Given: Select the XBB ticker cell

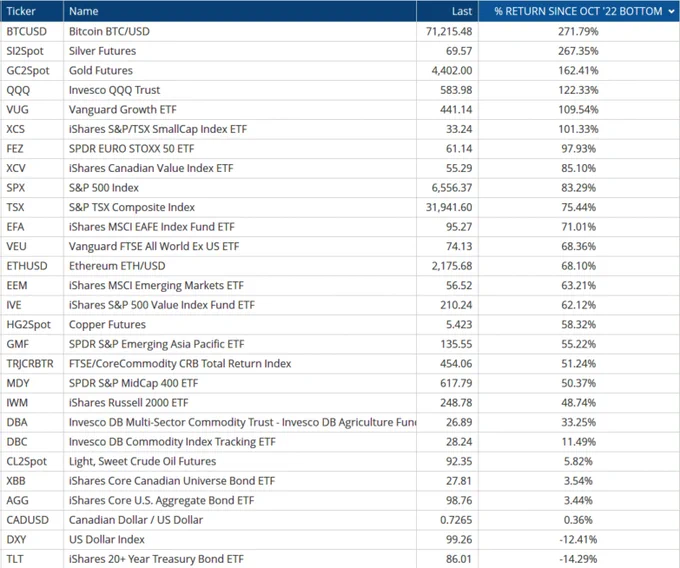Looking at the screenshot, I should (32, 481).
